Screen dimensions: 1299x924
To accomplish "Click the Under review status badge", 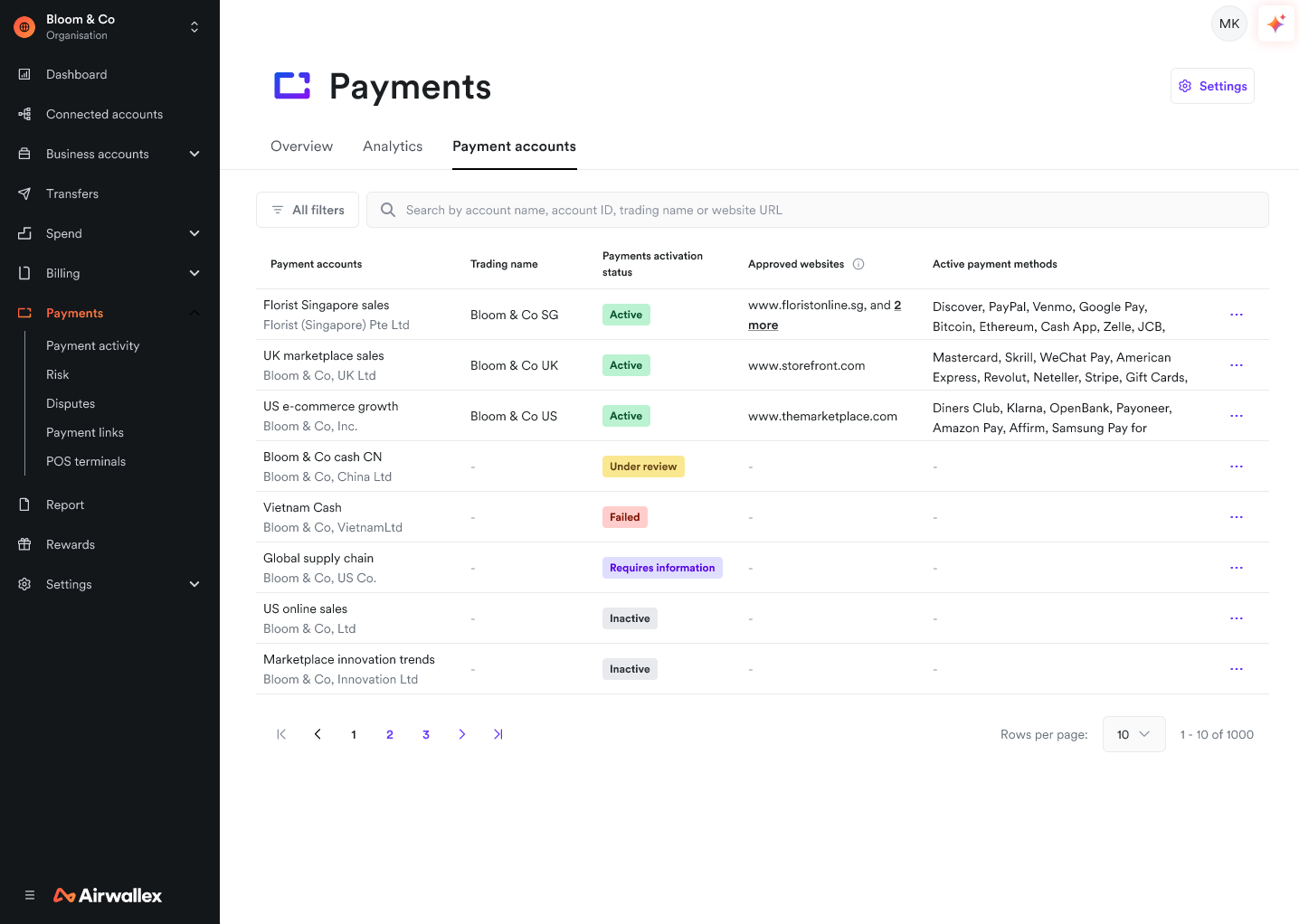I will [x=643, y=467].
